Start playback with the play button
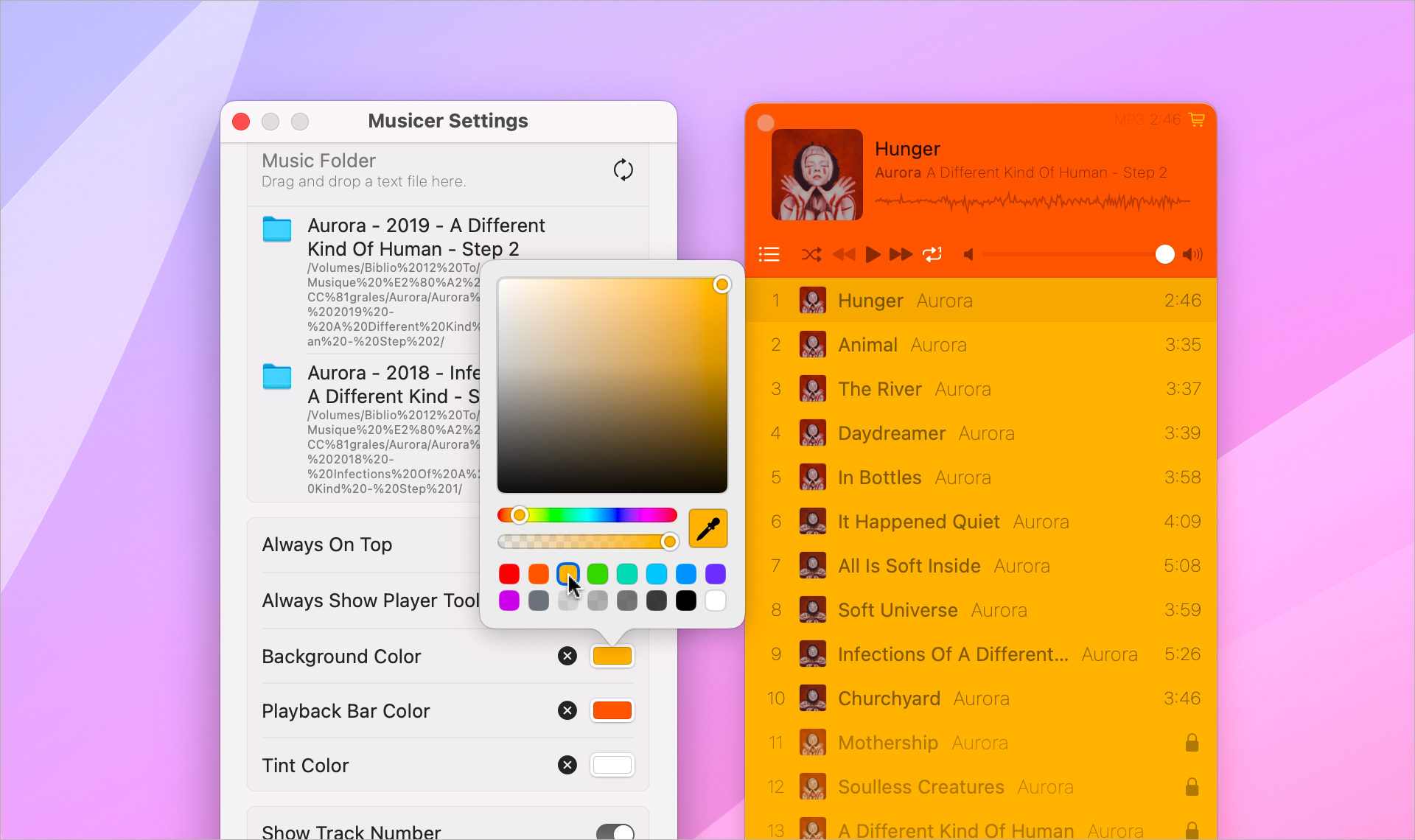 (x=873, y=254)
